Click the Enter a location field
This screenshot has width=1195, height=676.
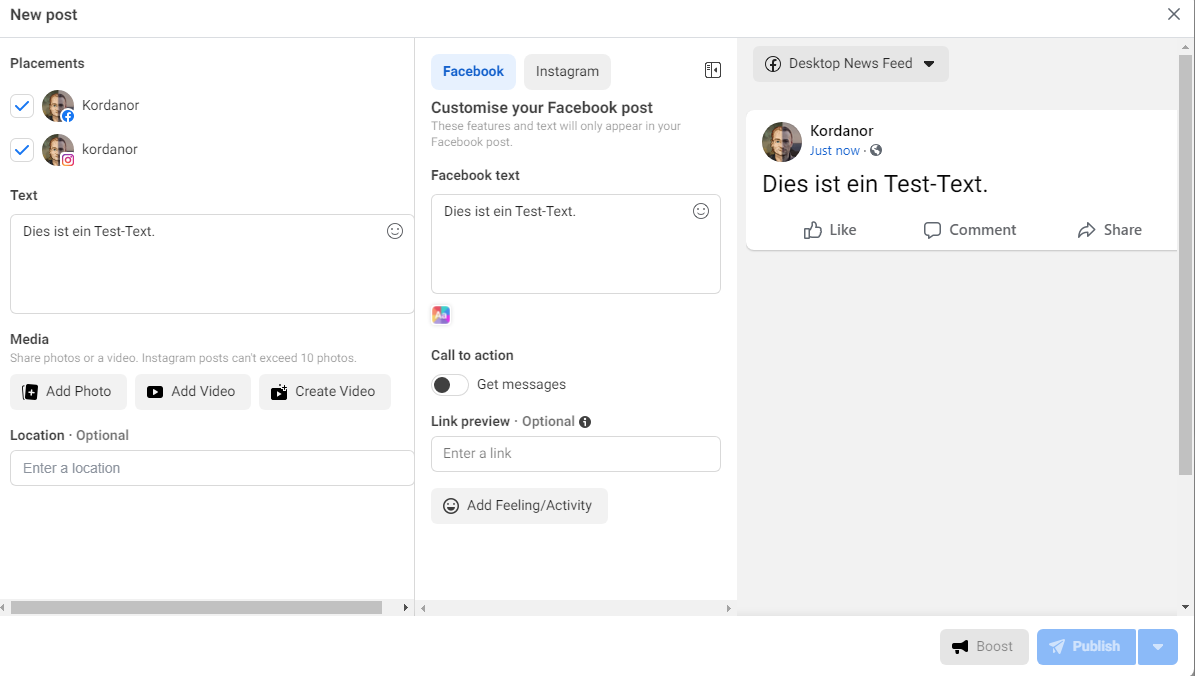coord(212,468)
